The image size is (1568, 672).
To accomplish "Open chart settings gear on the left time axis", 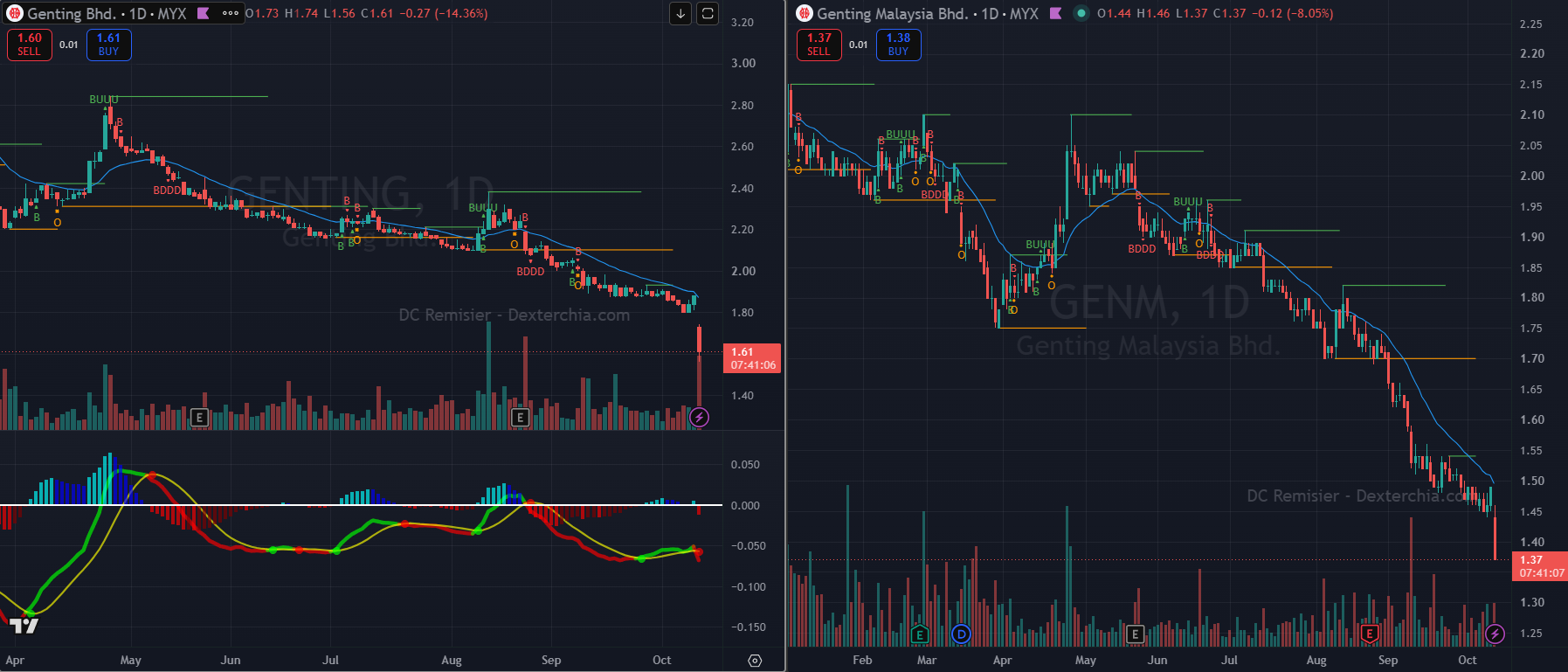I will (755, 661).
